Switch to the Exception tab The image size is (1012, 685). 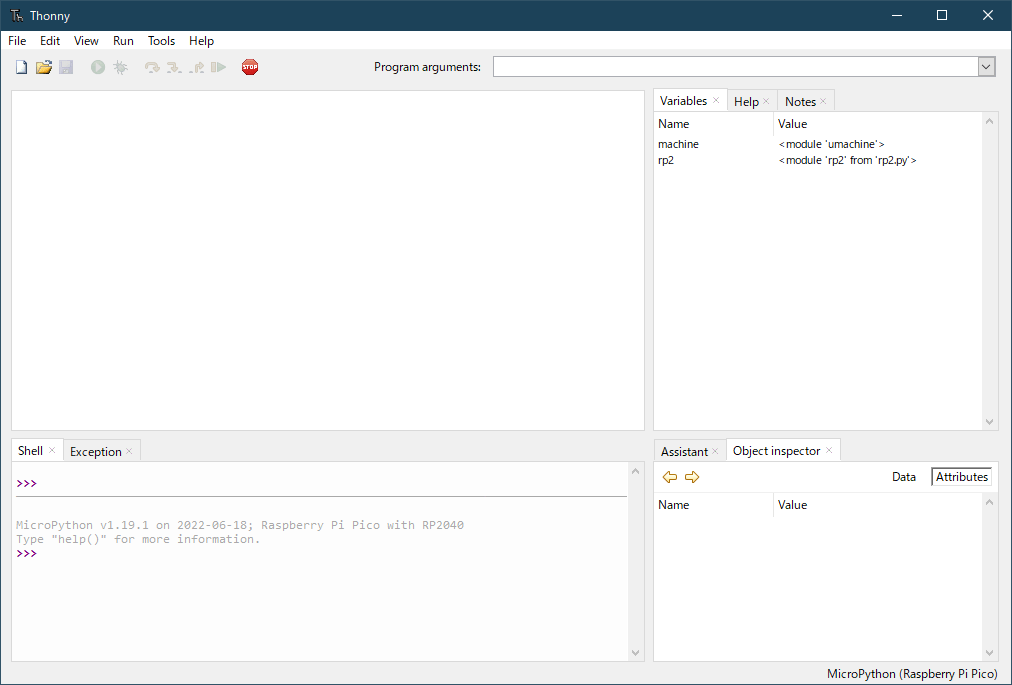95,452
